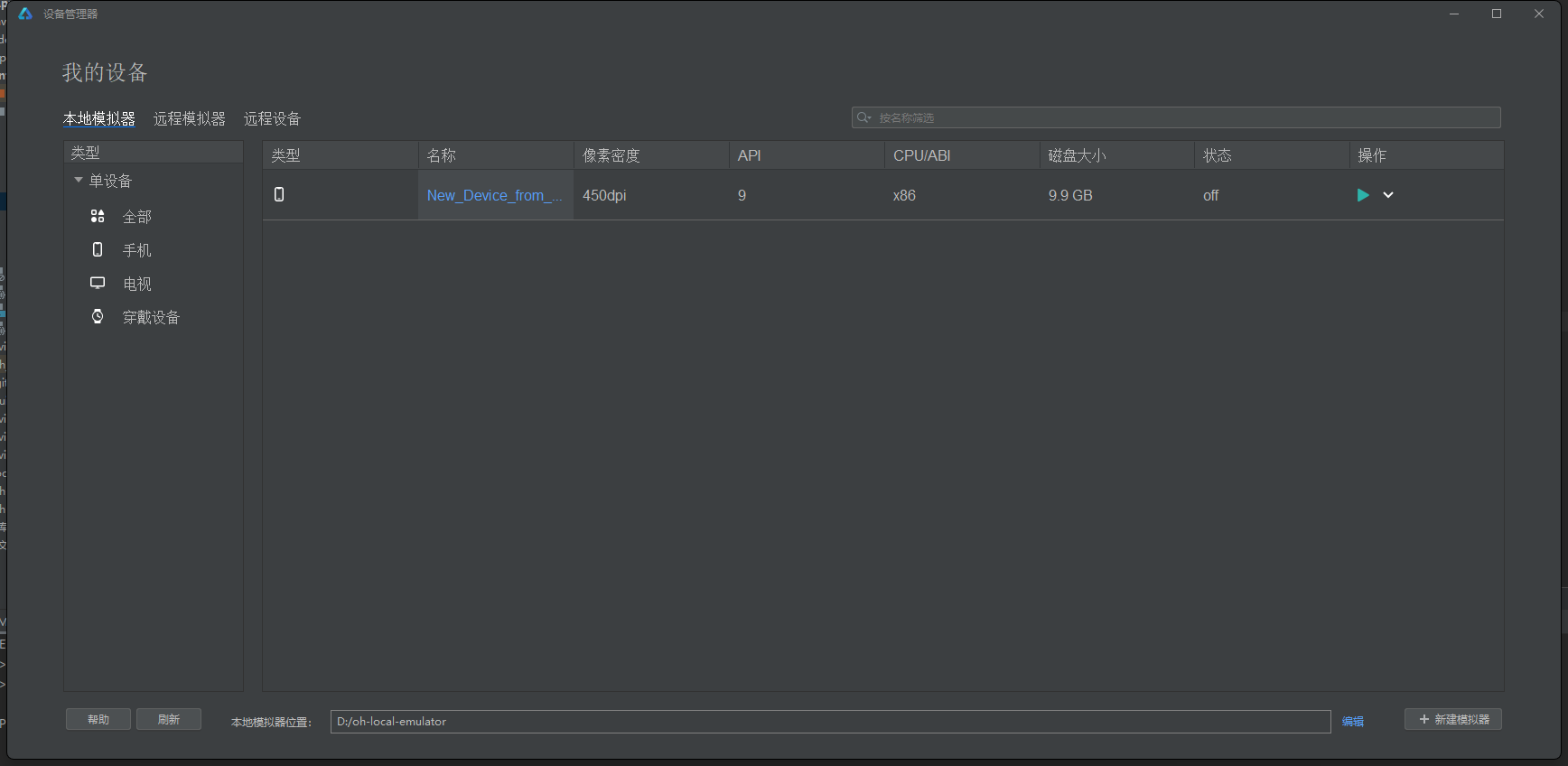Click the 新建模拟器 button
The height and width of the screenshot is (766, 1568).
pos(1452,719)
